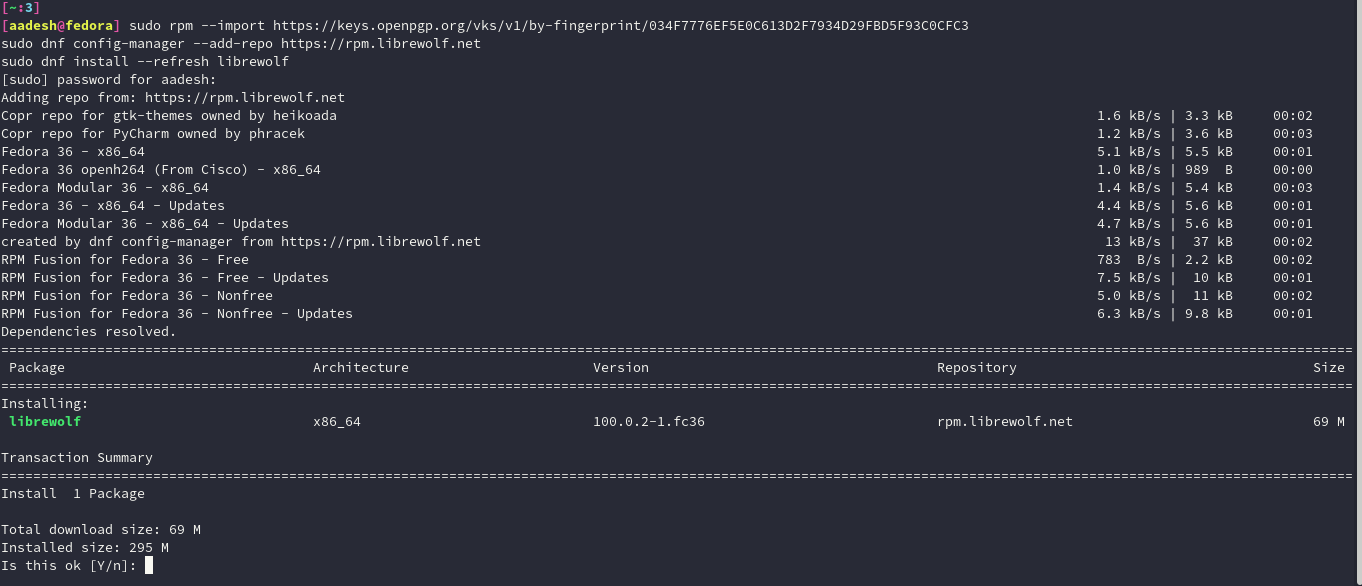Click the 'Fedora 36 openh264 (From Cisco)' line

[x=161, y=170]
